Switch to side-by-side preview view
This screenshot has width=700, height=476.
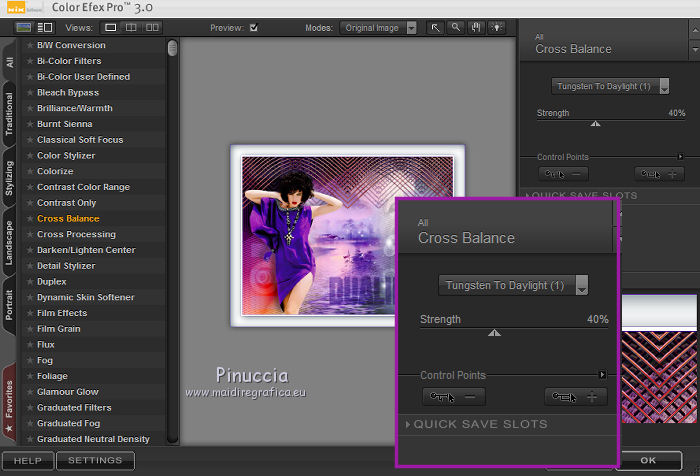pyautogui.click(x=152, y=28)
